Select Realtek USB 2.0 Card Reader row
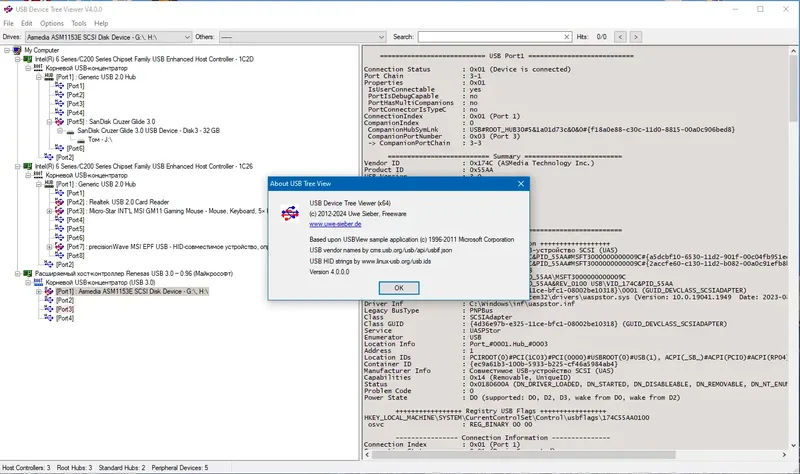 pos(118,202)
